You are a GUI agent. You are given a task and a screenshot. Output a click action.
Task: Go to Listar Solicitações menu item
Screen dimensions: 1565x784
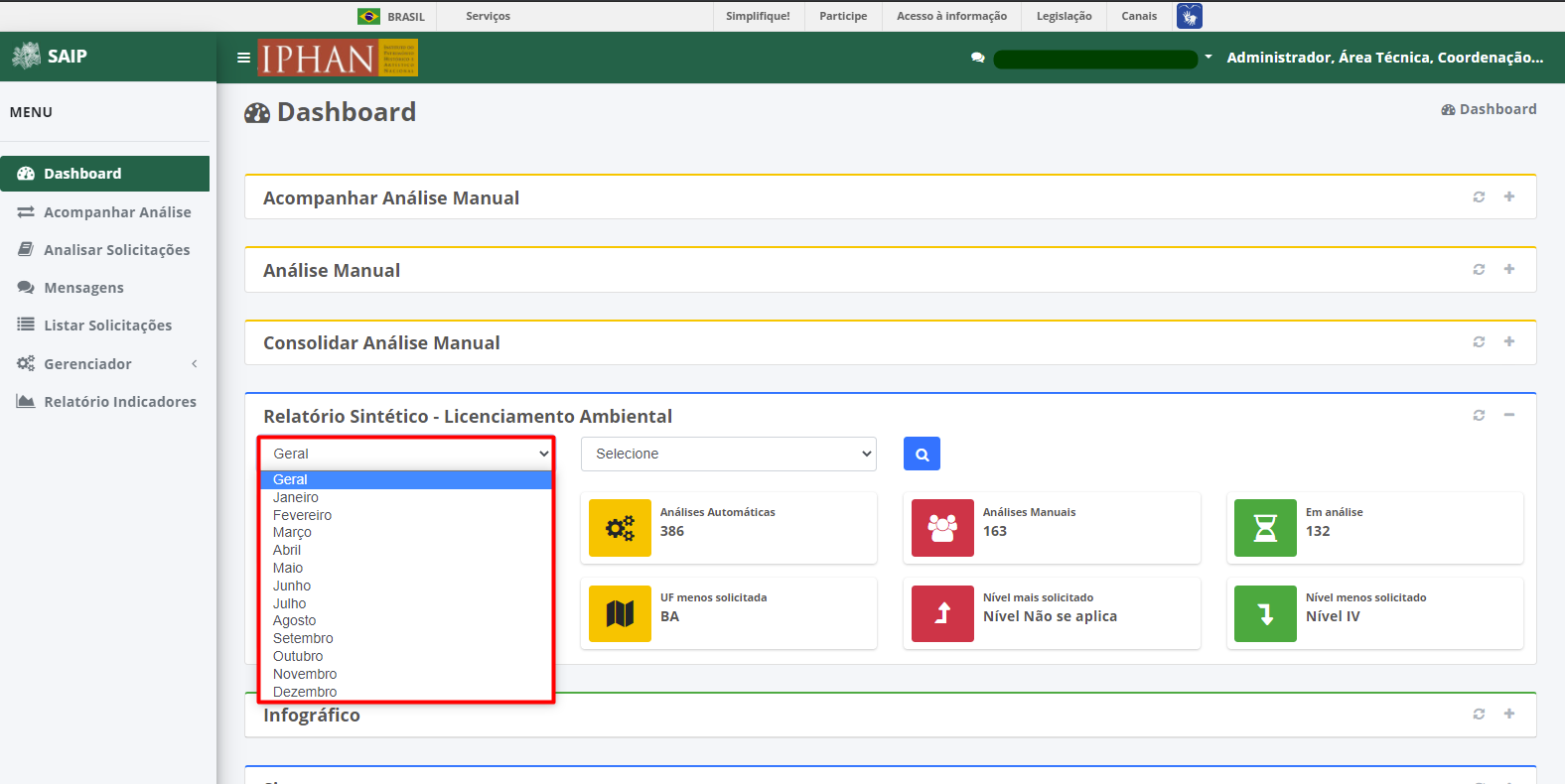[x=105, y=325]
